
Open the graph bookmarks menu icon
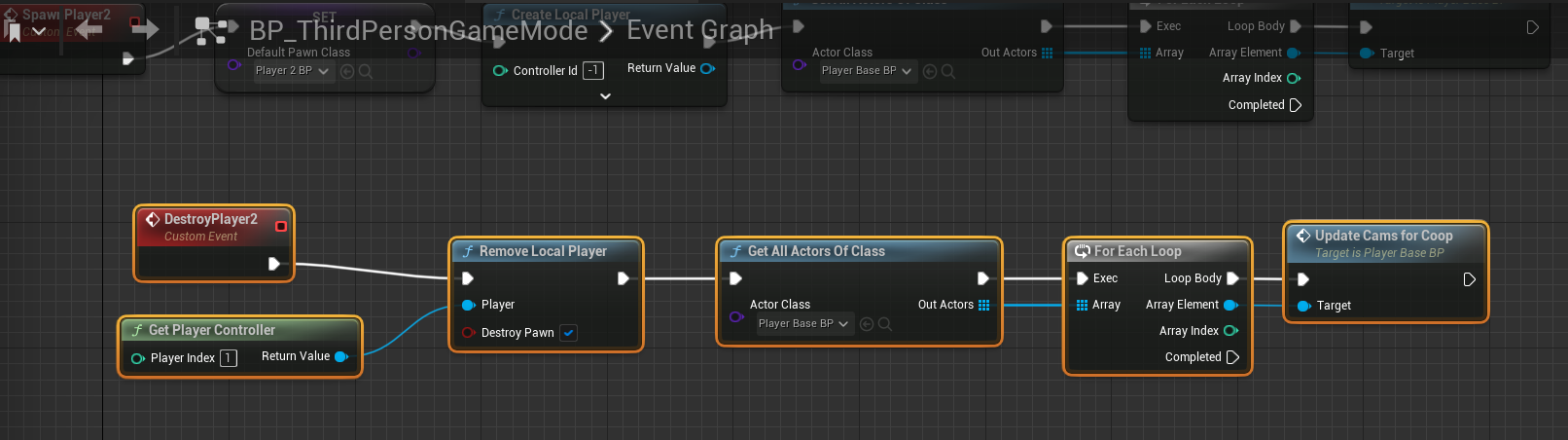pyautogui.click(x=14, y=32)
